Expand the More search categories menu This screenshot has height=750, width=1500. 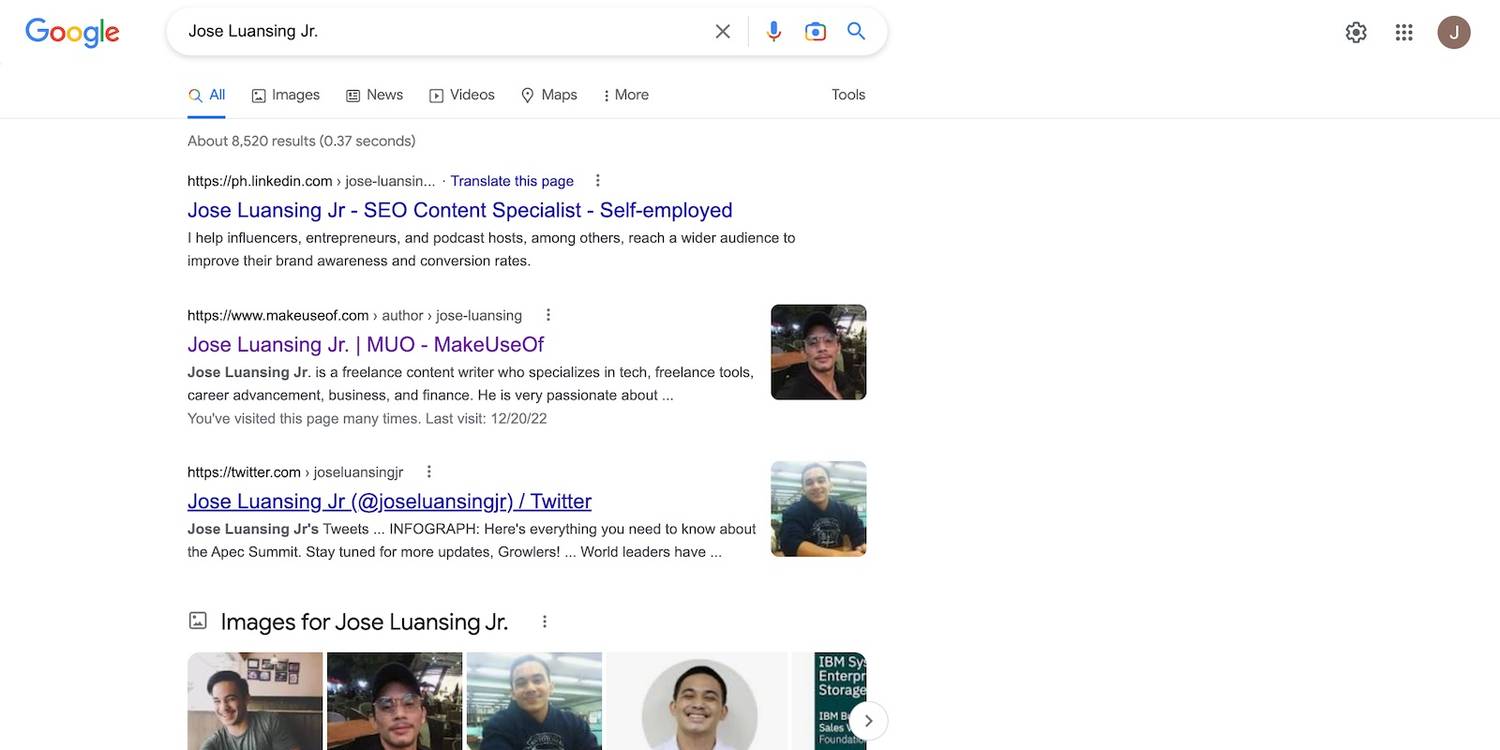(x=626, y=95)
